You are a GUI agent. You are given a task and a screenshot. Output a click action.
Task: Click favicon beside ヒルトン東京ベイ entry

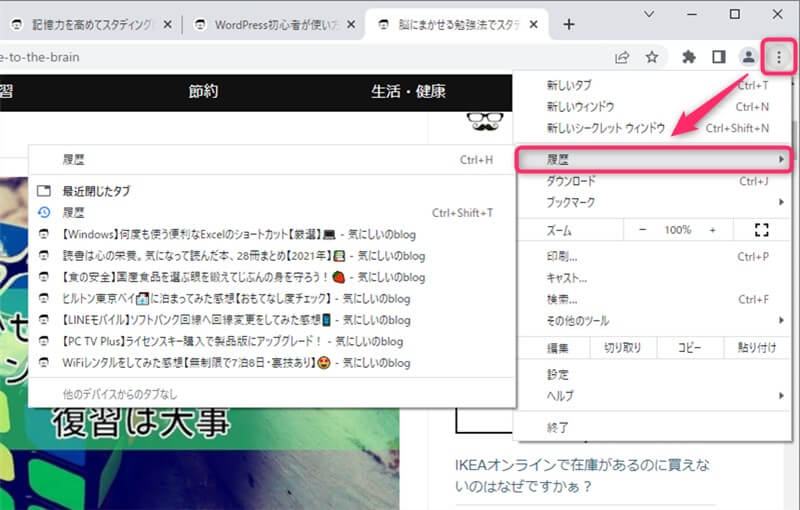44,298
